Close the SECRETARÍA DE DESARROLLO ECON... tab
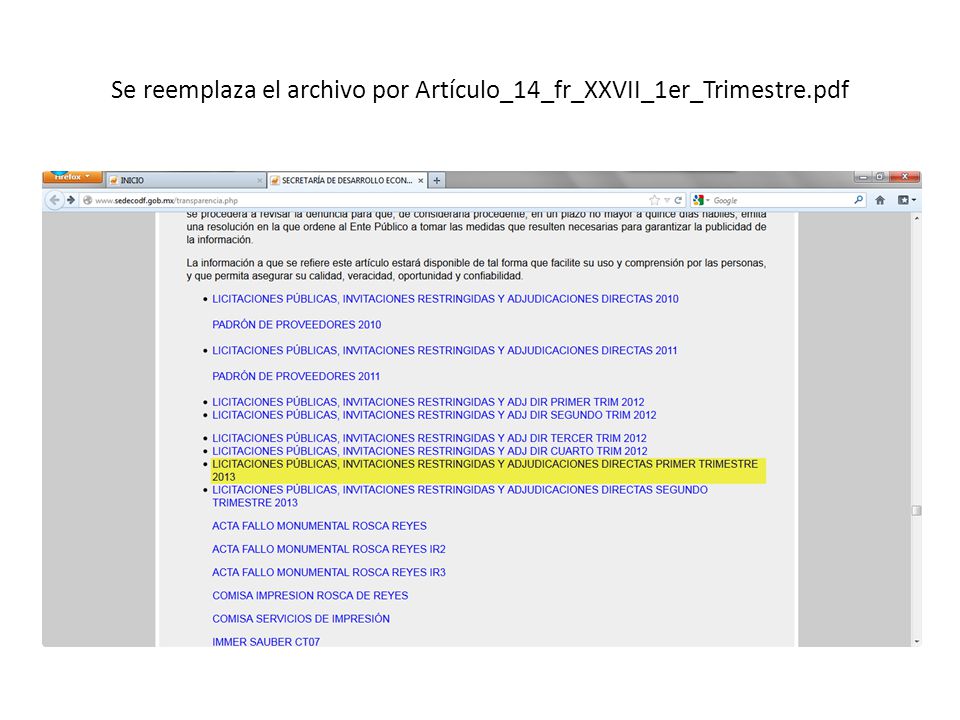This screenshot has width=960, height=720. pos(421,181)
